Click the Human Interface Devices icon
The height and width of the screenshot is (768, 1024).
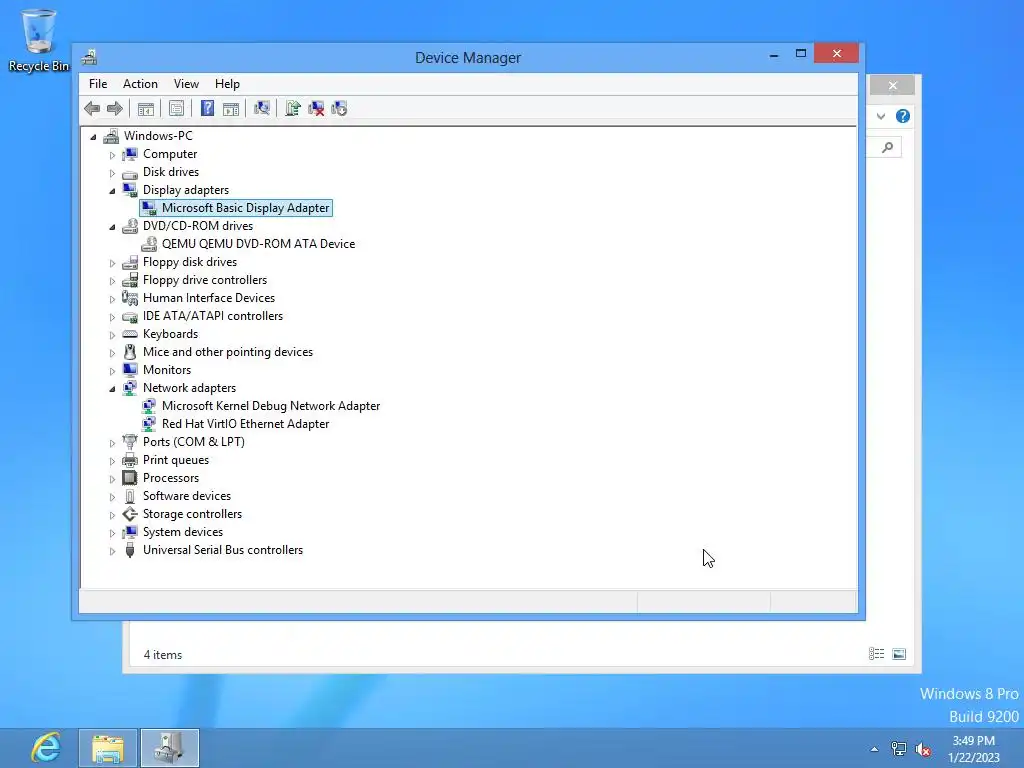click(x=130, y=298)
